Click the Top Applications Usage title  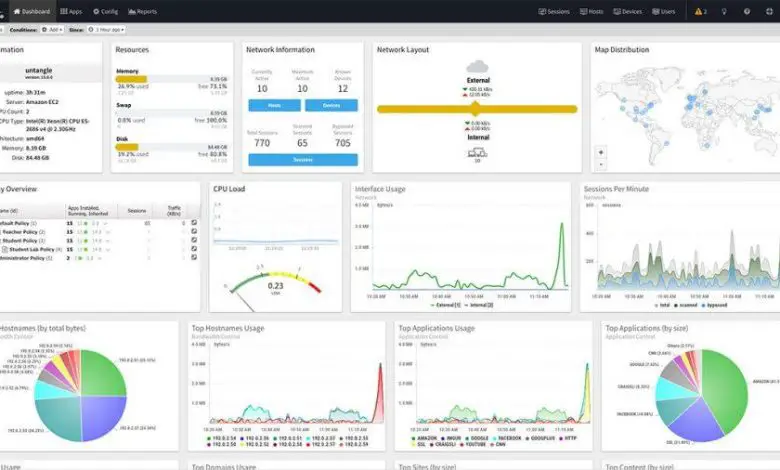[x=436, y=328]
